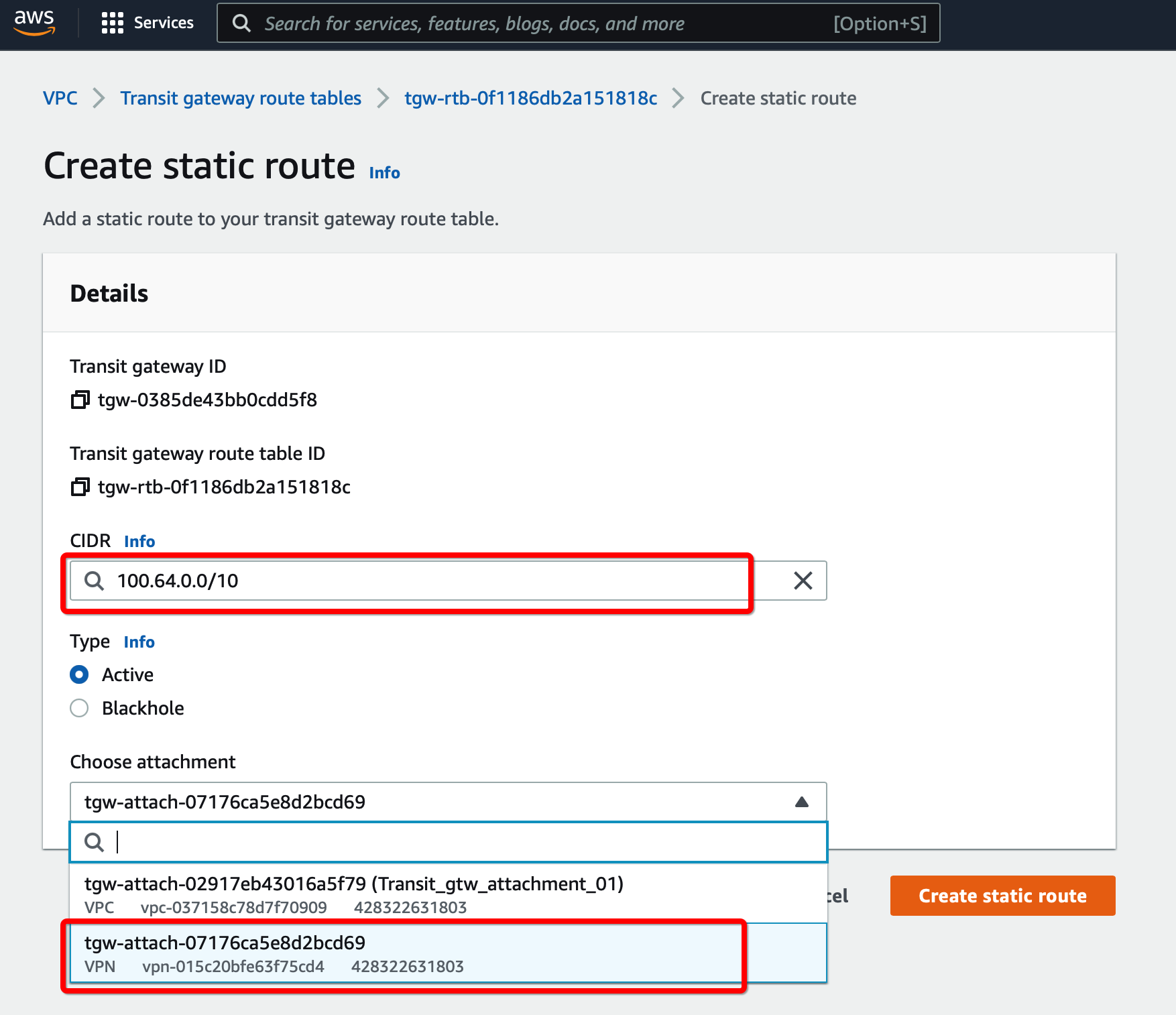
Task: Click the AWS logo home icon
Action: point(34,22)
